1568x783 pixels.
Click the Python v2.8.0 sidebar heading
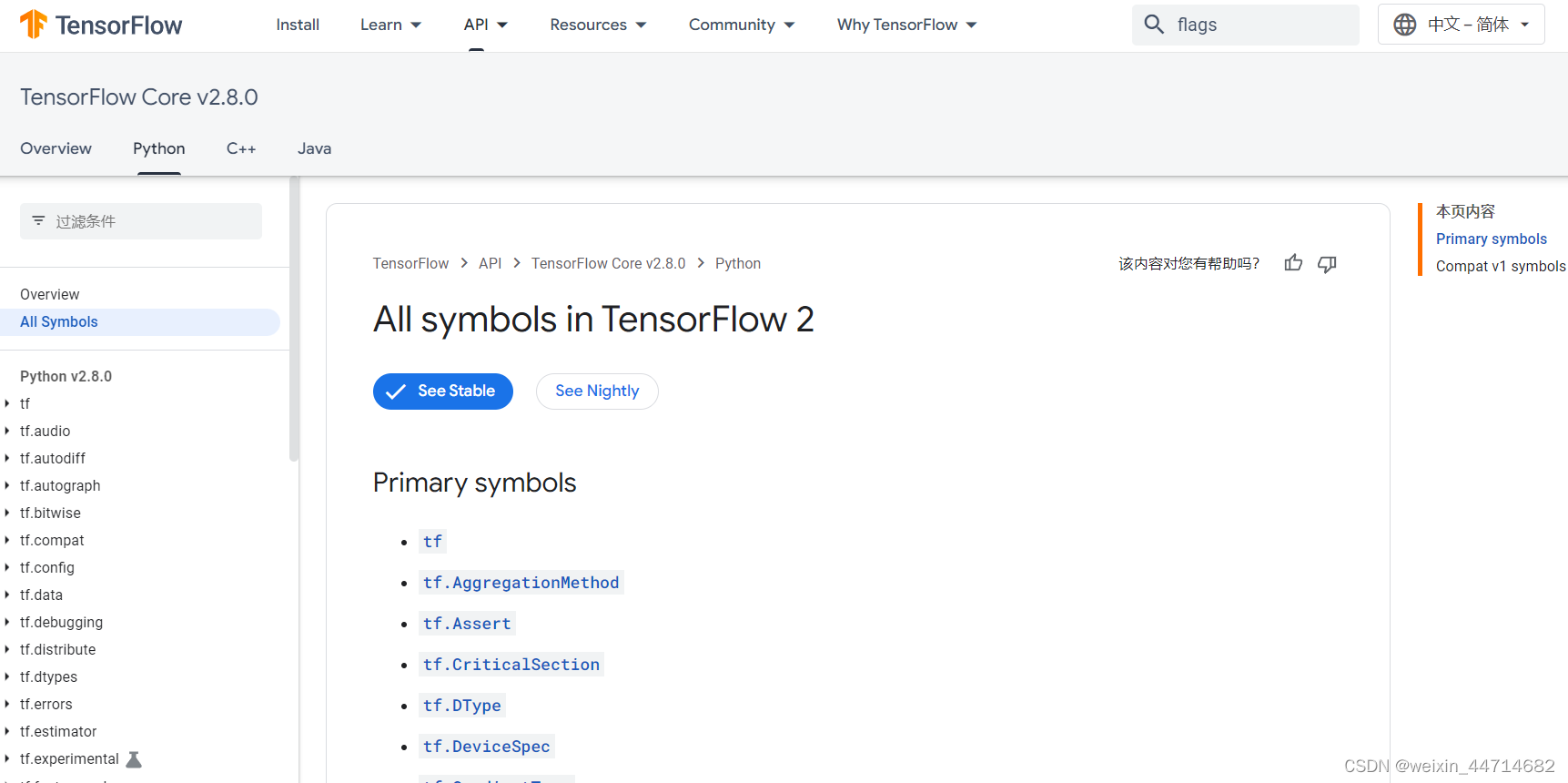coord(66,376)
